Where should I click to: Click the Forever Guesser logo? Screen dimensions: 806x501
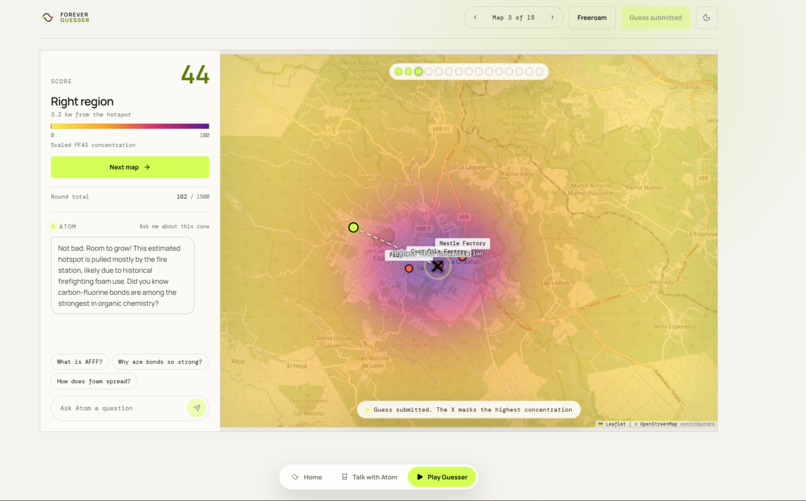point(65,17)
